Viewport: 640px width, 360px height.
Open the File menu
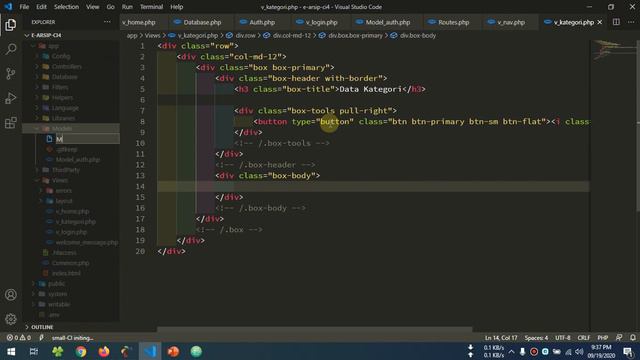point(24,7)
